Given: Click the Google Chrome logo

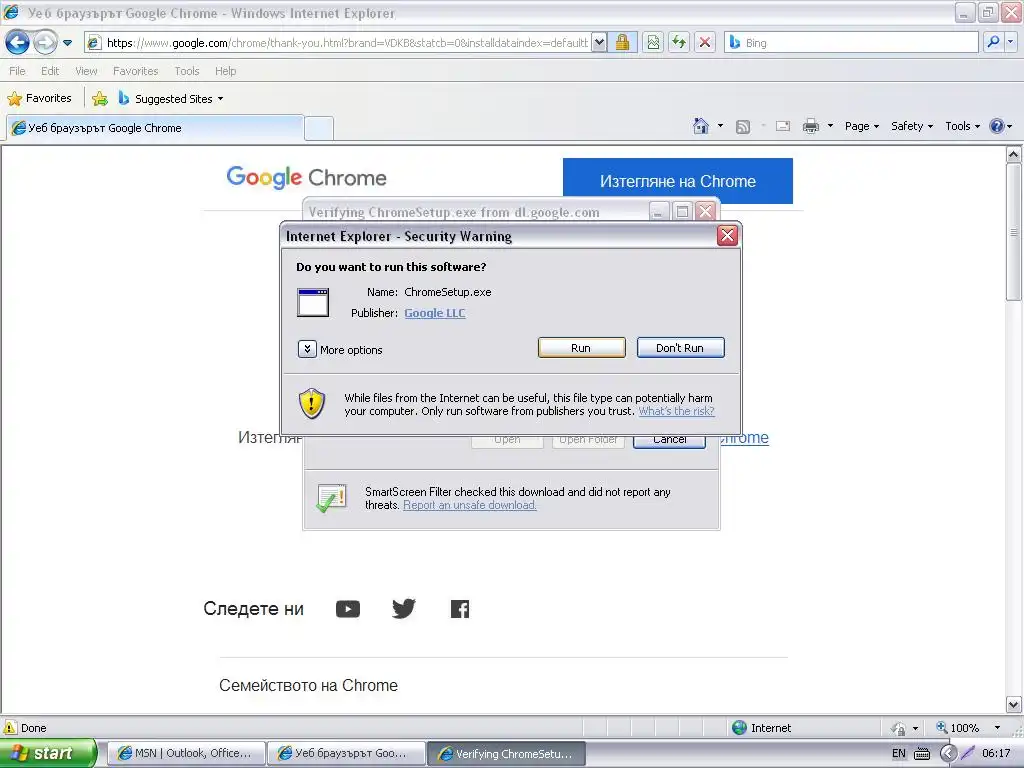Looking at the screenshot, I should click(x=306, y=178).
